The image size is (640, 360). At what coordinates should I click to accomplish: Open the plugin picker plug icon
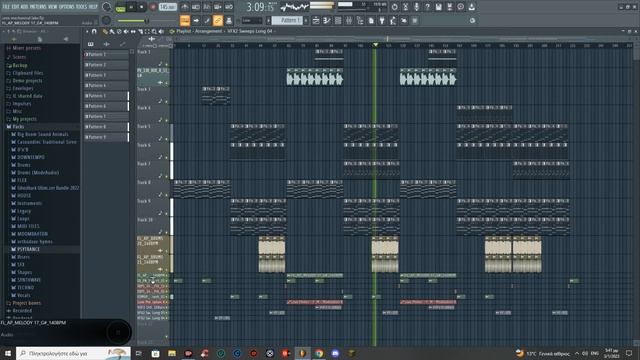click(x=382, y=20)
